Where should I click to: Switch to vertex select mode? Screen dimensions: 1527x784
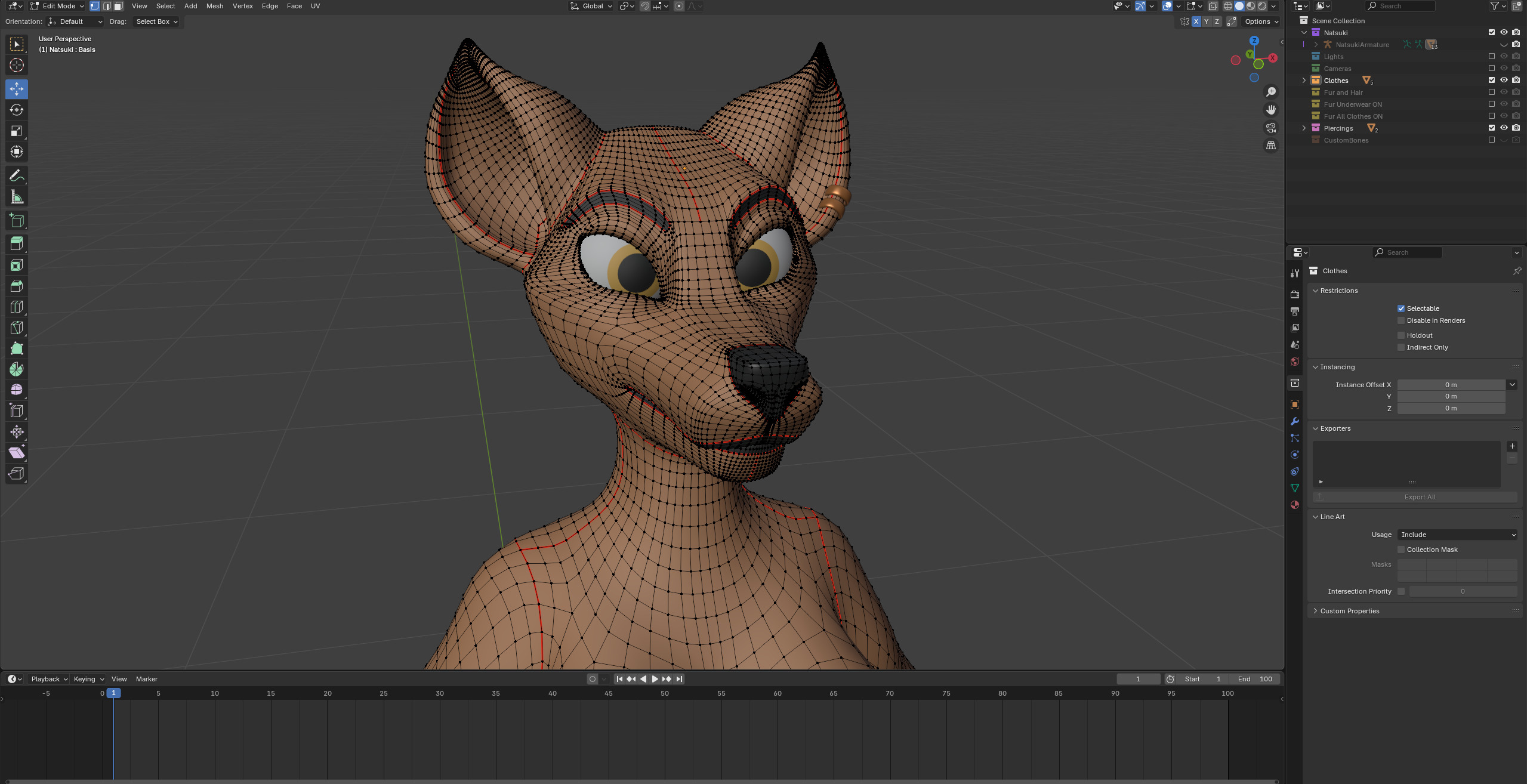95,6
